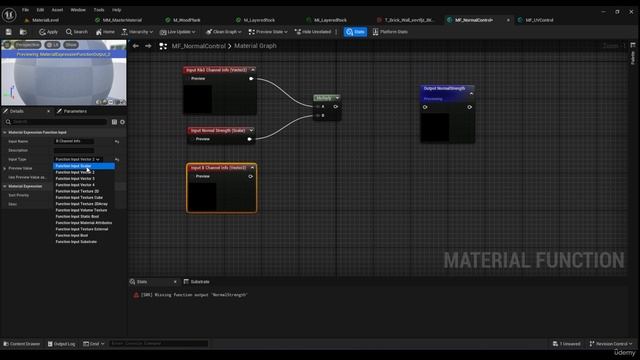Open the Tools menu
The height and width of the screenshot is (360, 640).
coord(99,10)
